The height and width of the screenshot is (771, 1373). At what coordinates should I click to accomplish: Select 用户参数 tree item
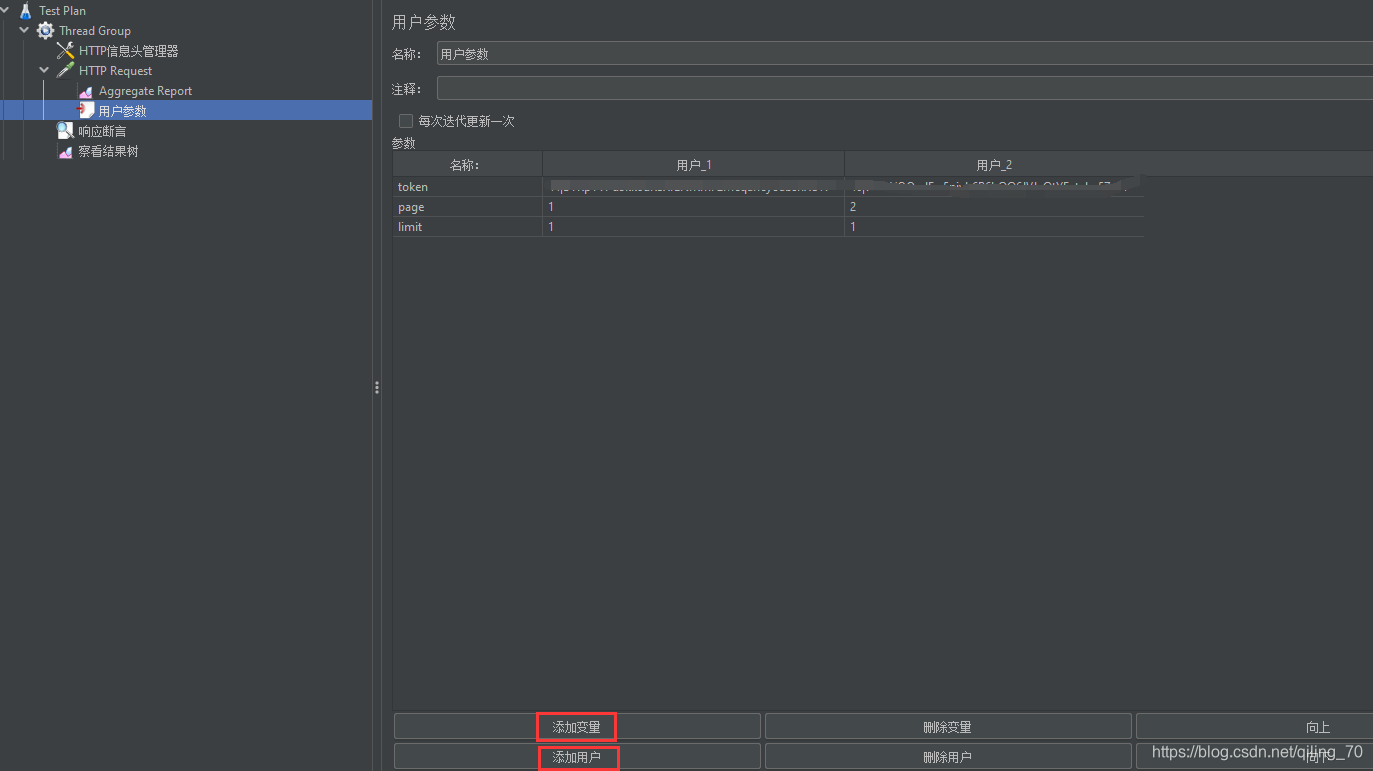(x=122, y=111)
